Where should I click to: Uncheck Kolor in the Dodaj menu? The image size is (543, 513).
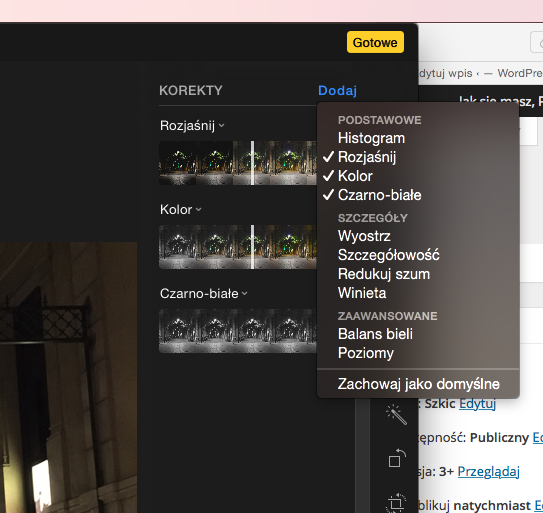418,176
